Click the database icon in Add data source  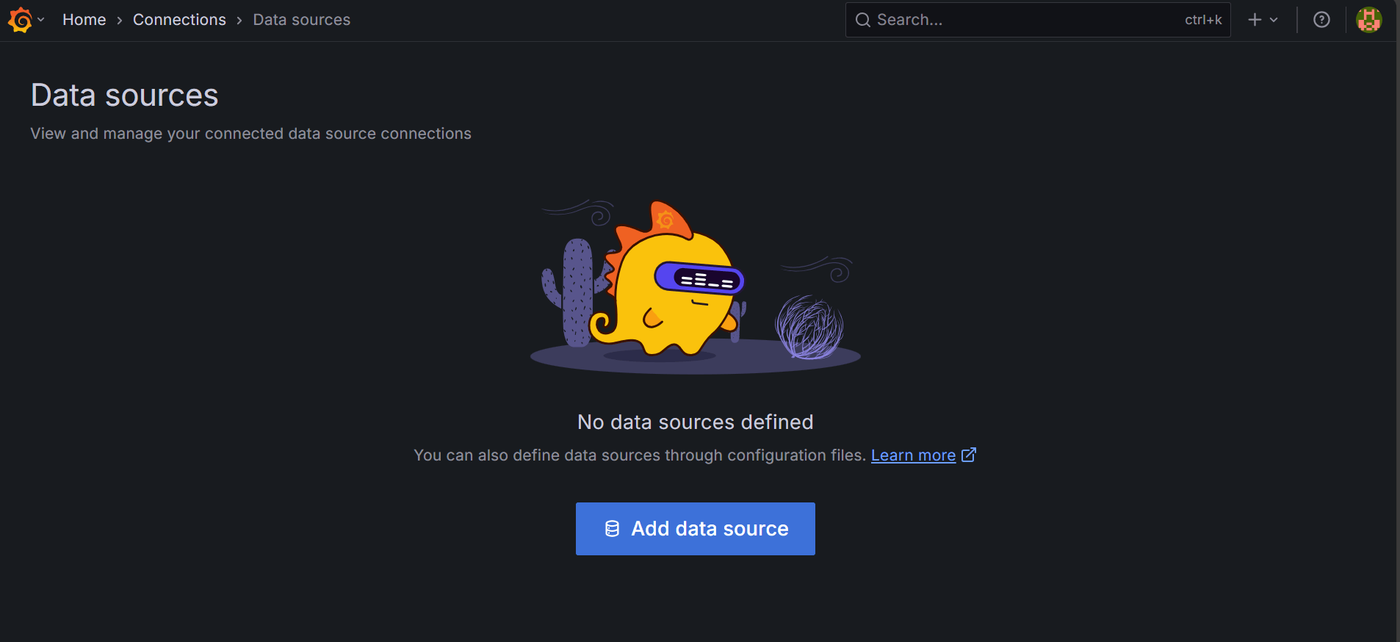pyautogui.click(x=612, y=529)
